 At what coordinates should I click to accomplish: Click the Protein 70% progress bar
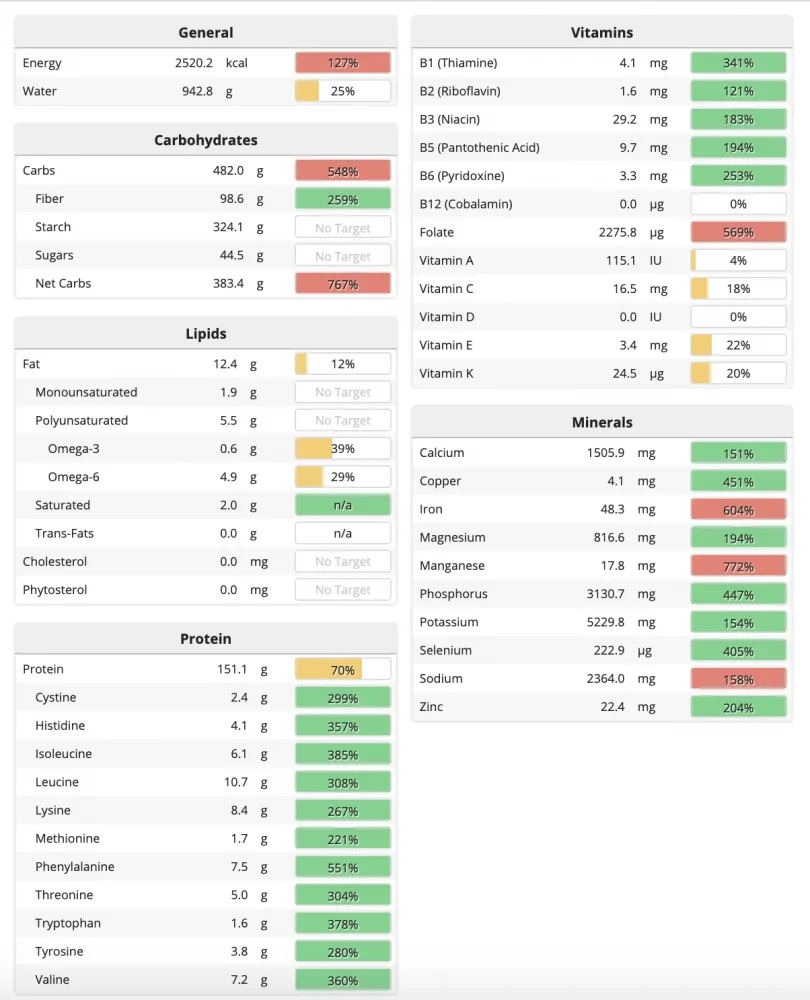[x=342, y=669]
